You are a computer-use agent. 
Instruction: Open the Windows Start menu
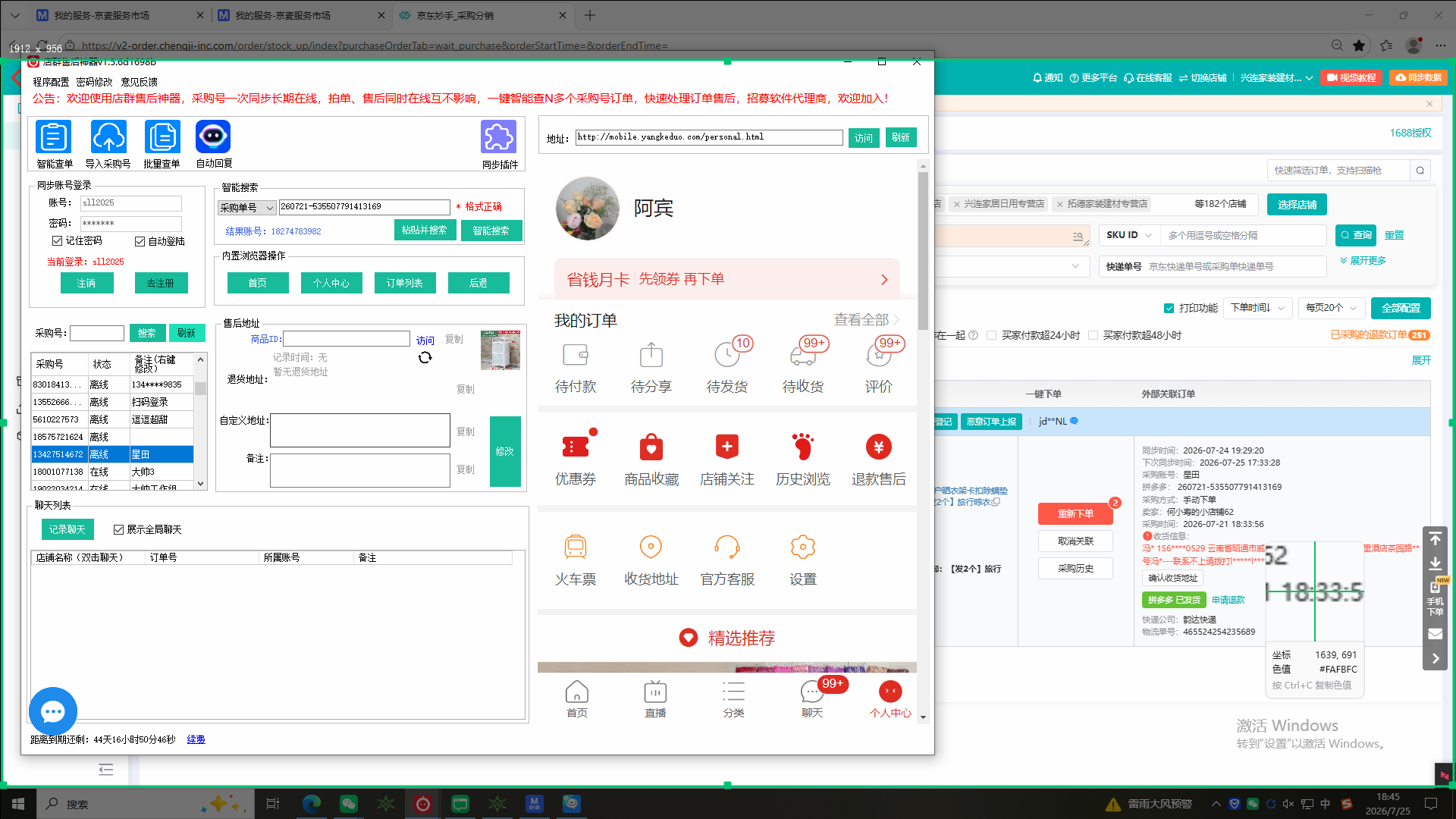click(17, 804)
